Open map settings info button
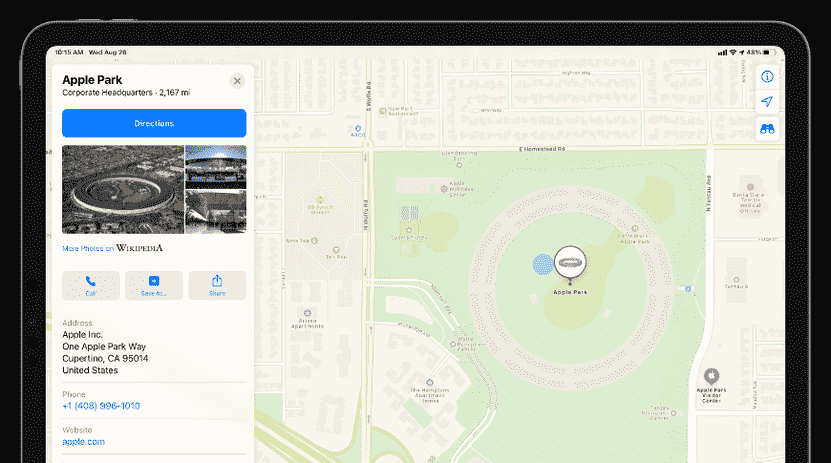This screenshot has height=463, width=831. (x=767, y=76)
